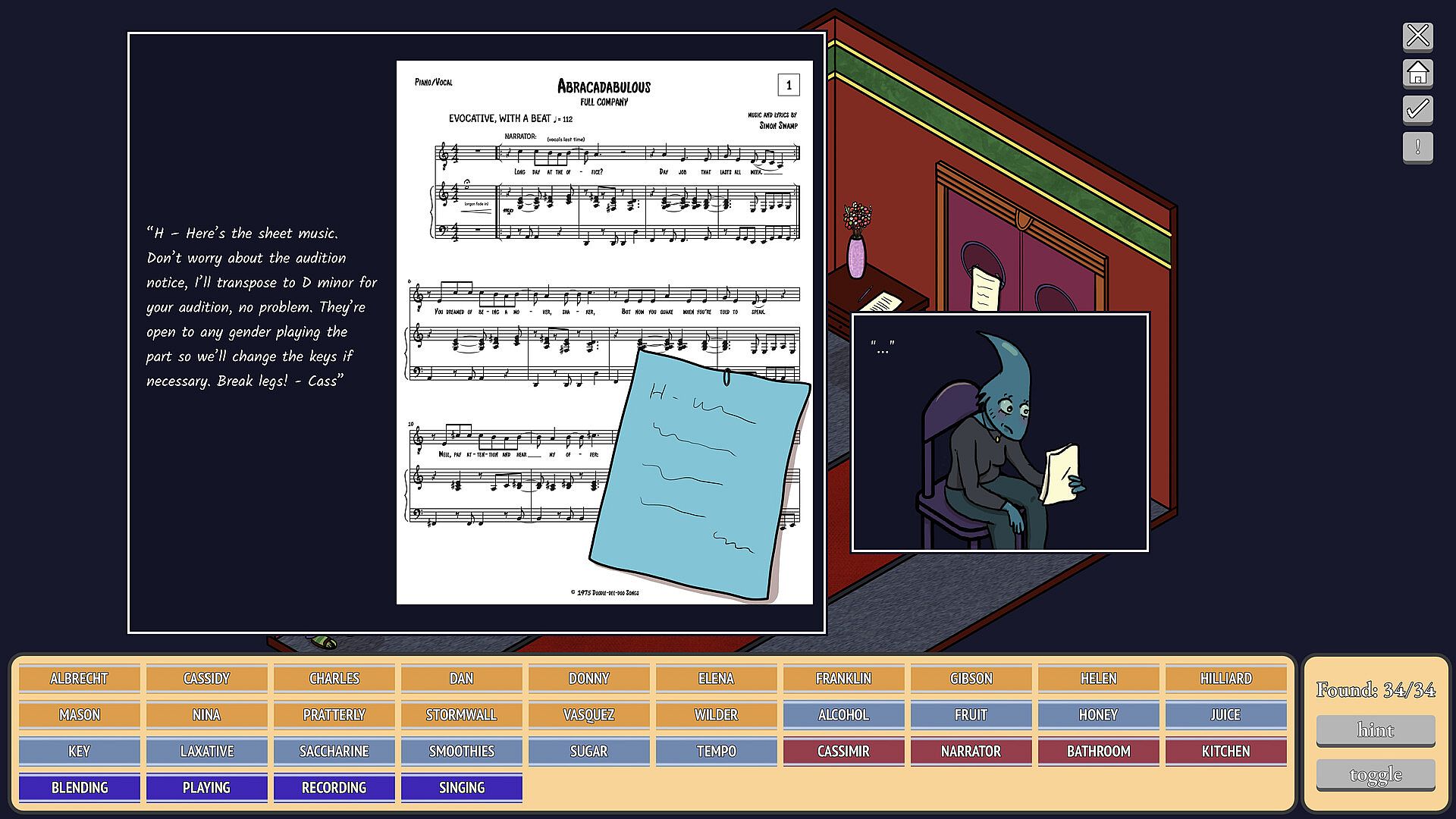Click the checkmark verify icon
Viewport: 1456px width, 819px height.
[1417, 110]
